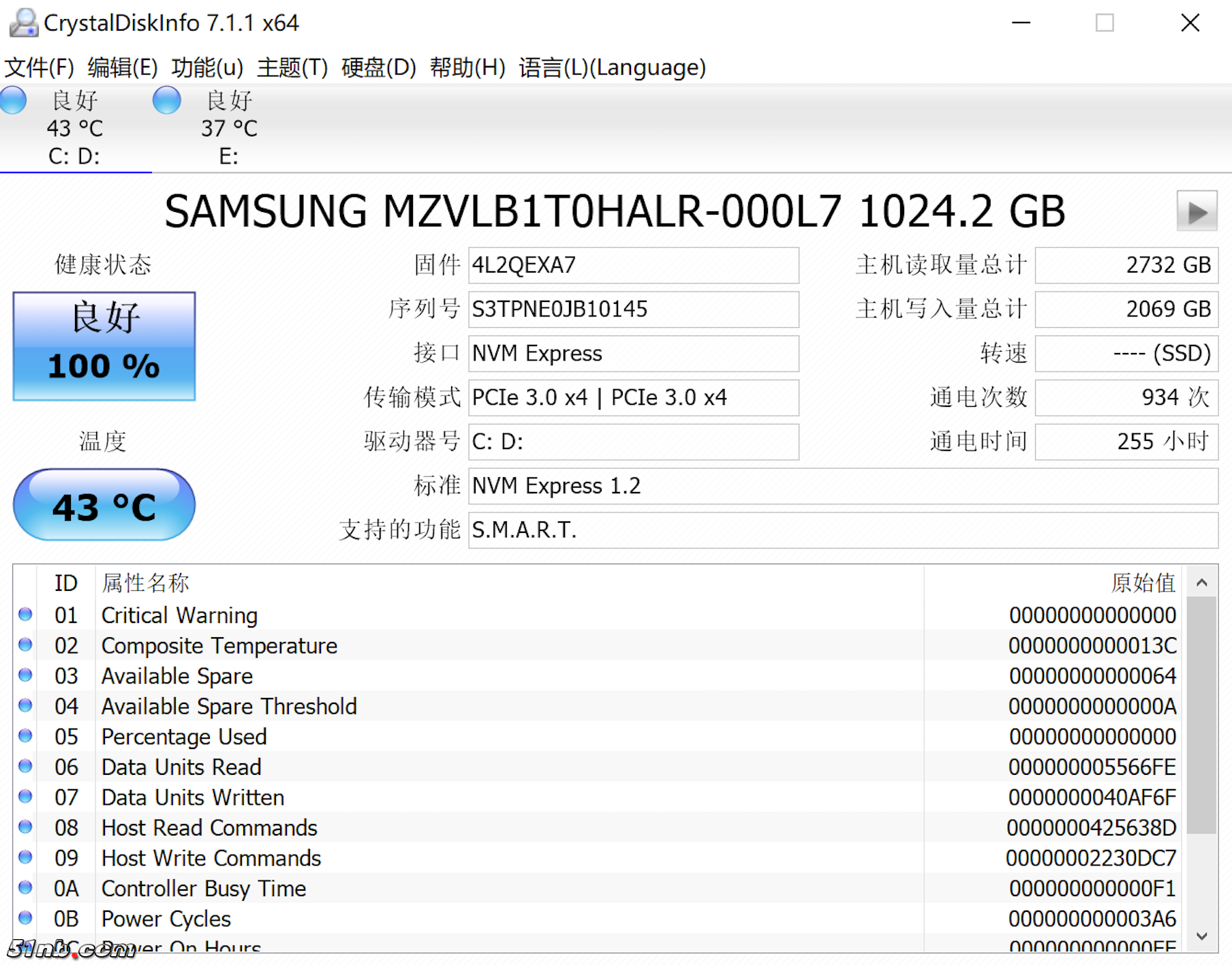Click the disk title SAMSUNG MZVLB1T0HALR-000L7

503,211
